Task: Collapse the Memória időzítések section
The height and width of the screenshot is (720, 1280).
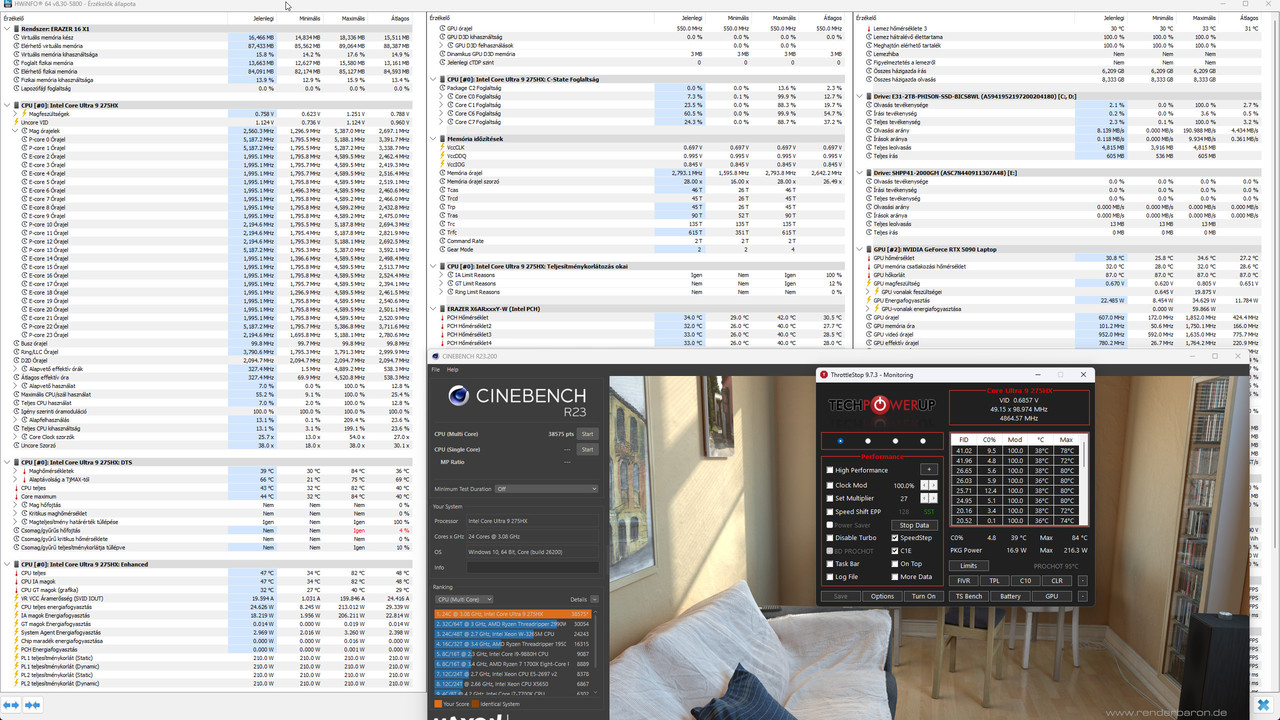Action: (433, 139)
